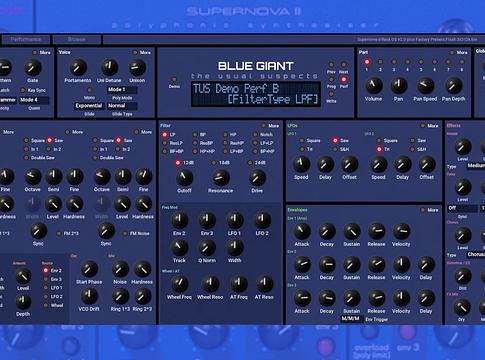This screenshot has height=360, width=485.
Task: Click the filter Drive knob
Action: pos(257,177)
